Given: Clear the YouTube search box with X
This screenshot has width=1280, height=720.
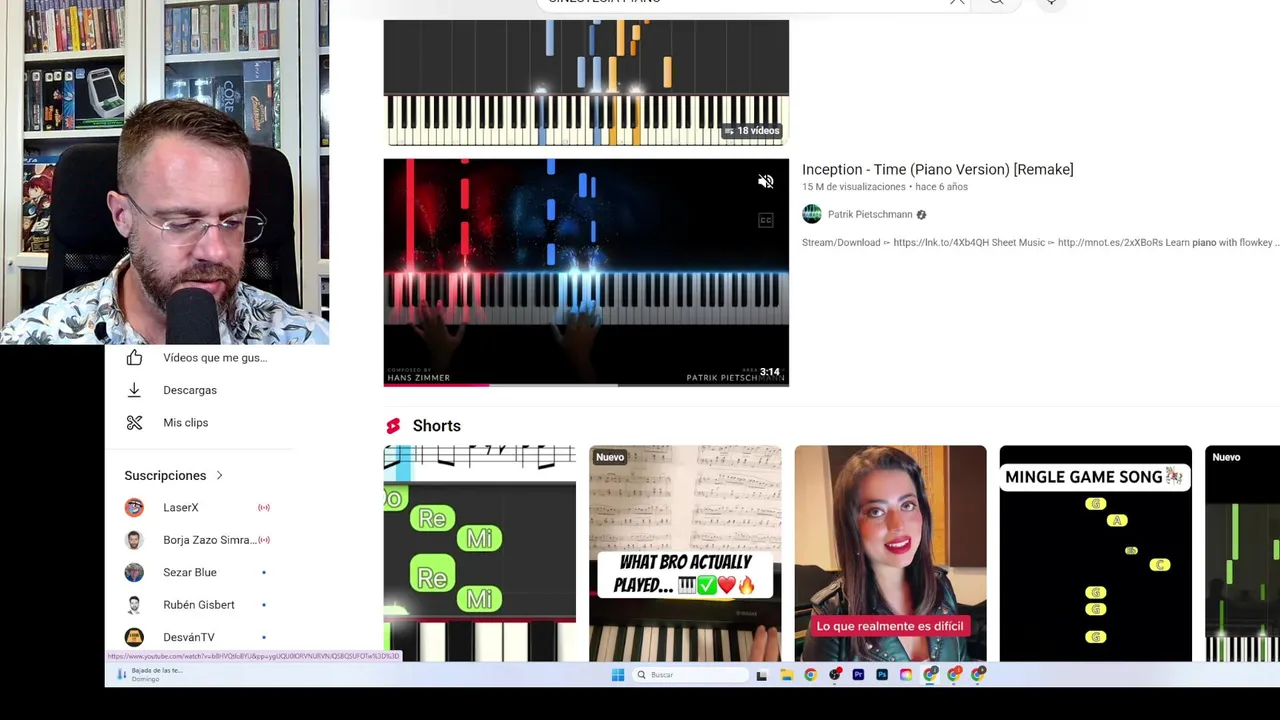Looking at the screenshot, I should (x=957, y=2).
